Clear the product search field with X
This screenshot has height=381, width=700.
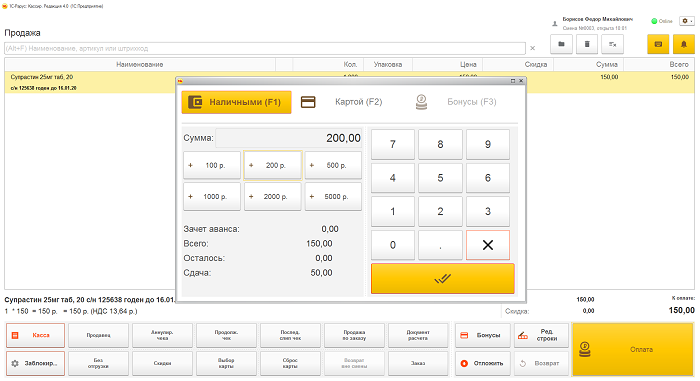tap(533, 48)
